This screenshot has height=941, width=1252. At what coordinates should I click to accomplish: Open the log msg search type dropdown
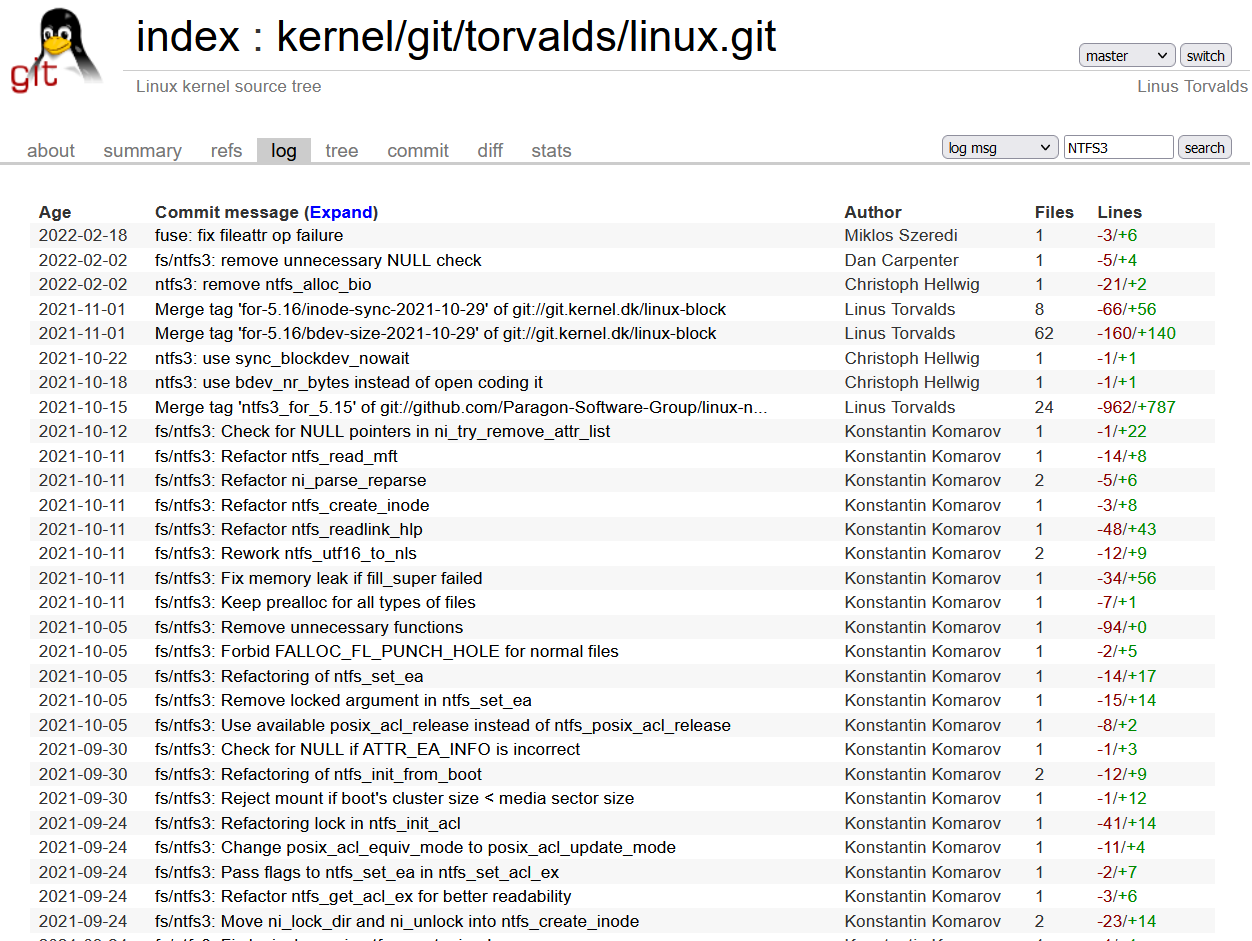[x=1000, y=148]
